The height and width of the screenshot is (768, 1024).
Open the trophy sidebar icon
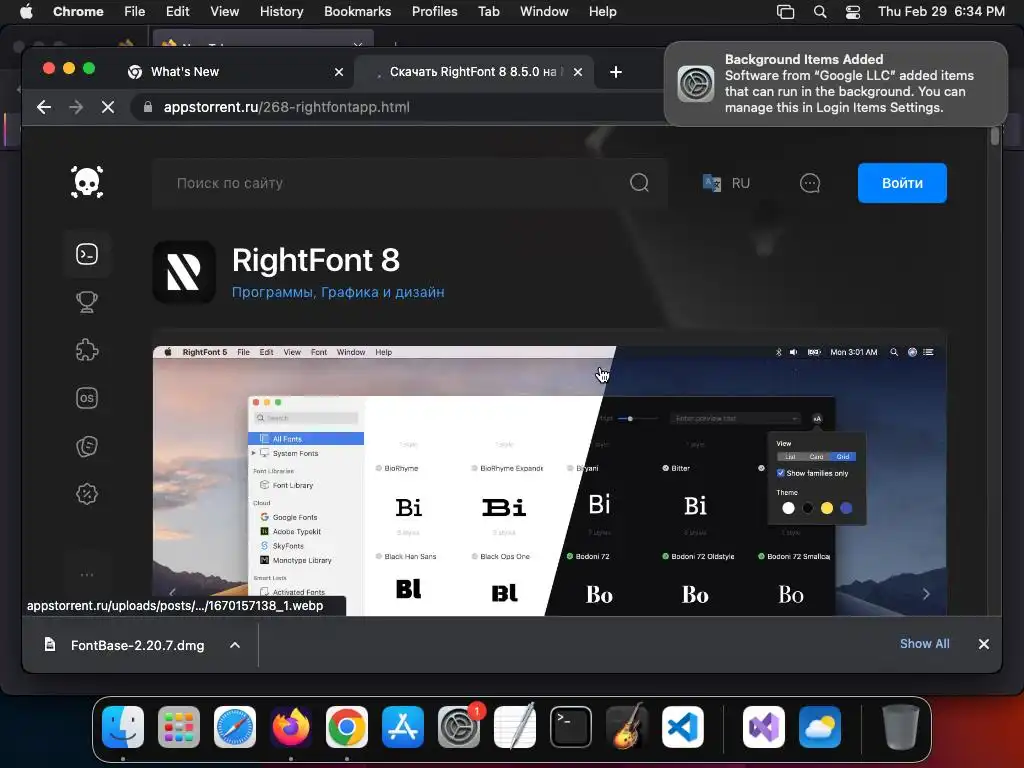(87, 302)
